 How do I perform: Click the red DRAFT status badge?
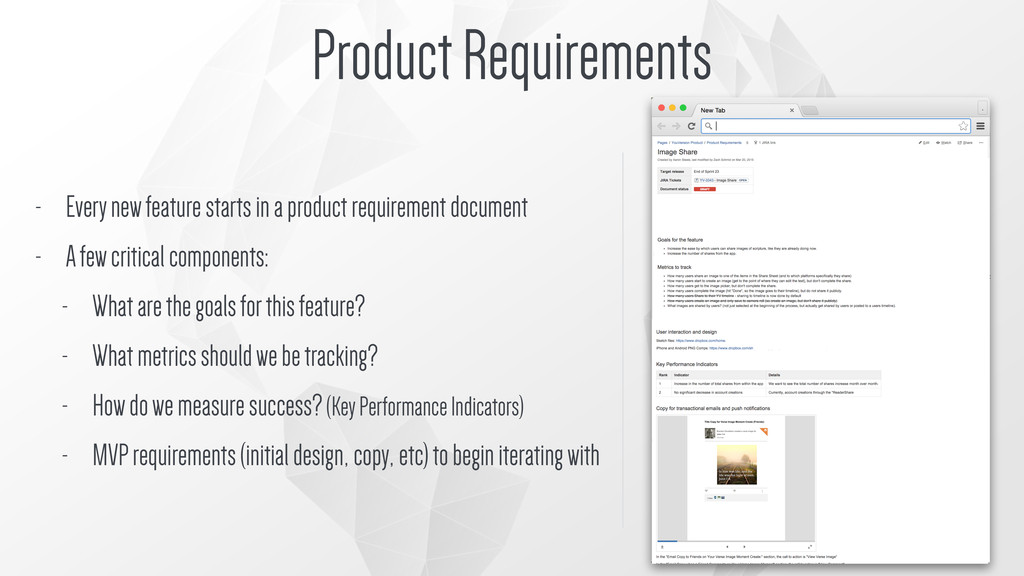click(705, 189)
